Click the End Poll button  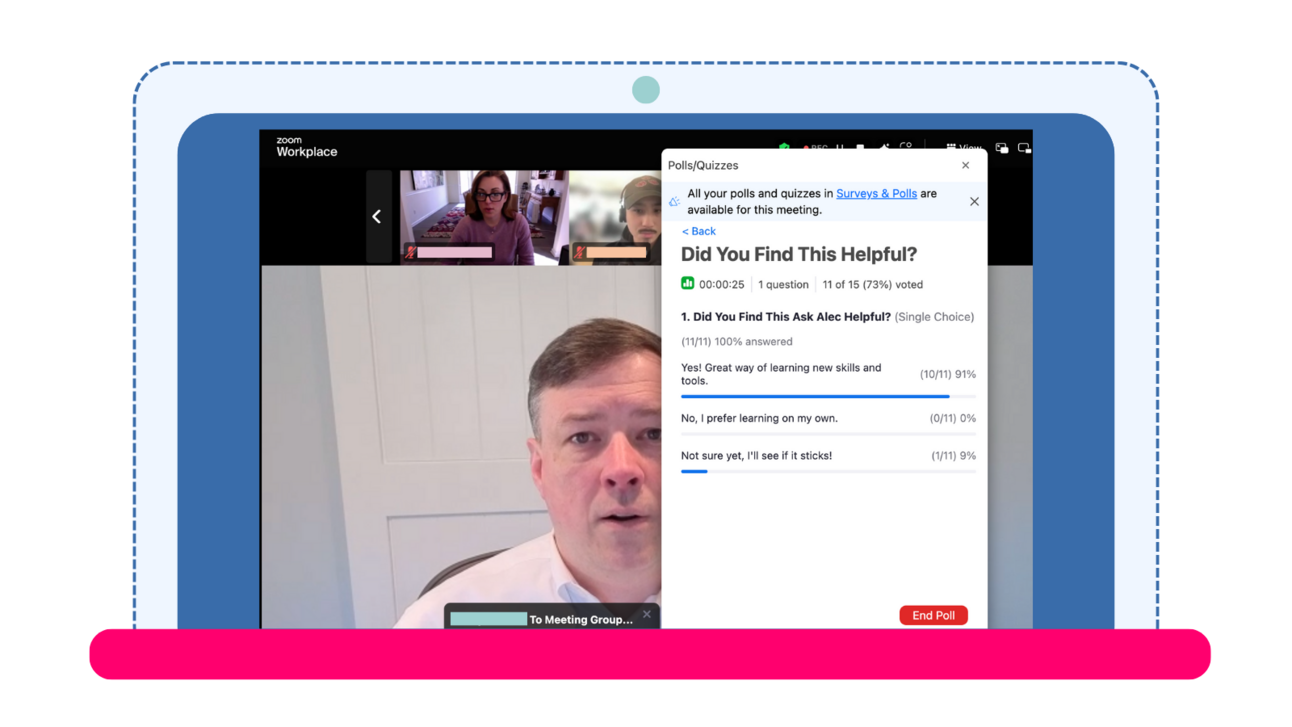(933, 615)
